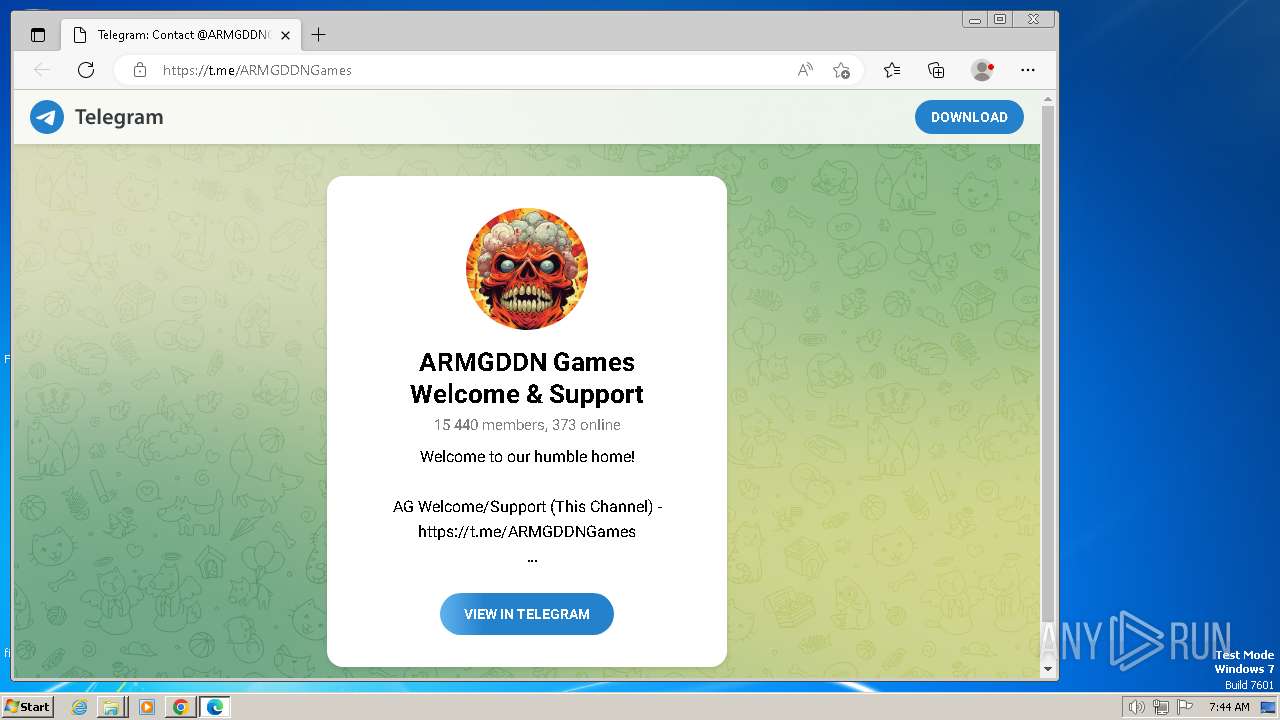Open the https://t.me/ARMGDDNGames link
This screenshot has width=1280, height=720.
coord(527,532)
